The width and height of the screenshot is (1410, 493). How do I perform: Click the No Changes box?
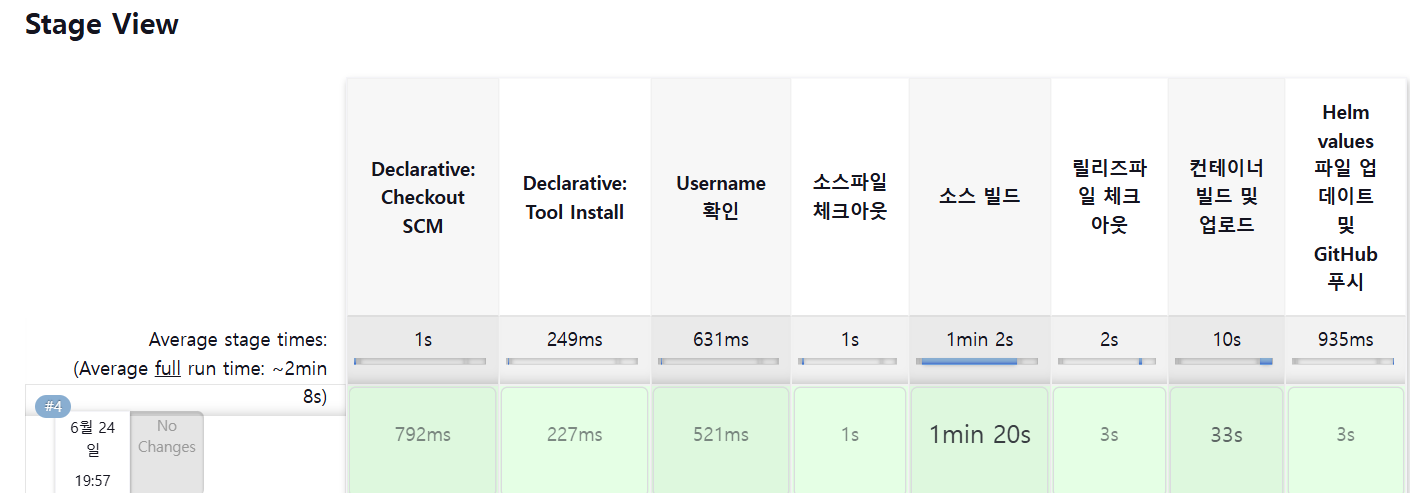tap(167, 438)
